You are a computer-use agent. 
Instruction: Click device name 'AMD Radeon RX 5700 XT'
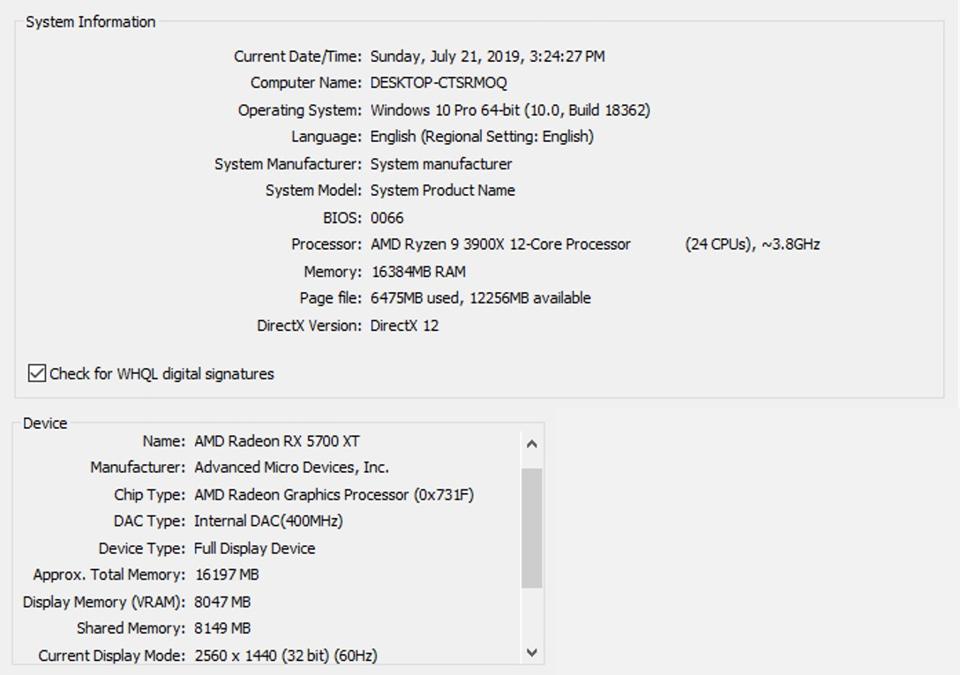277,441
